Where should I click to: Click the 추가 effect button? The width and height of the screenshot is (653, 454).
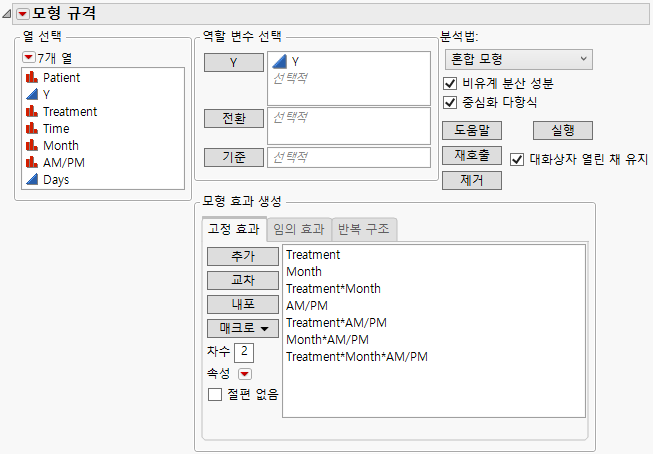pyautogui.click(x=243, y=256)
